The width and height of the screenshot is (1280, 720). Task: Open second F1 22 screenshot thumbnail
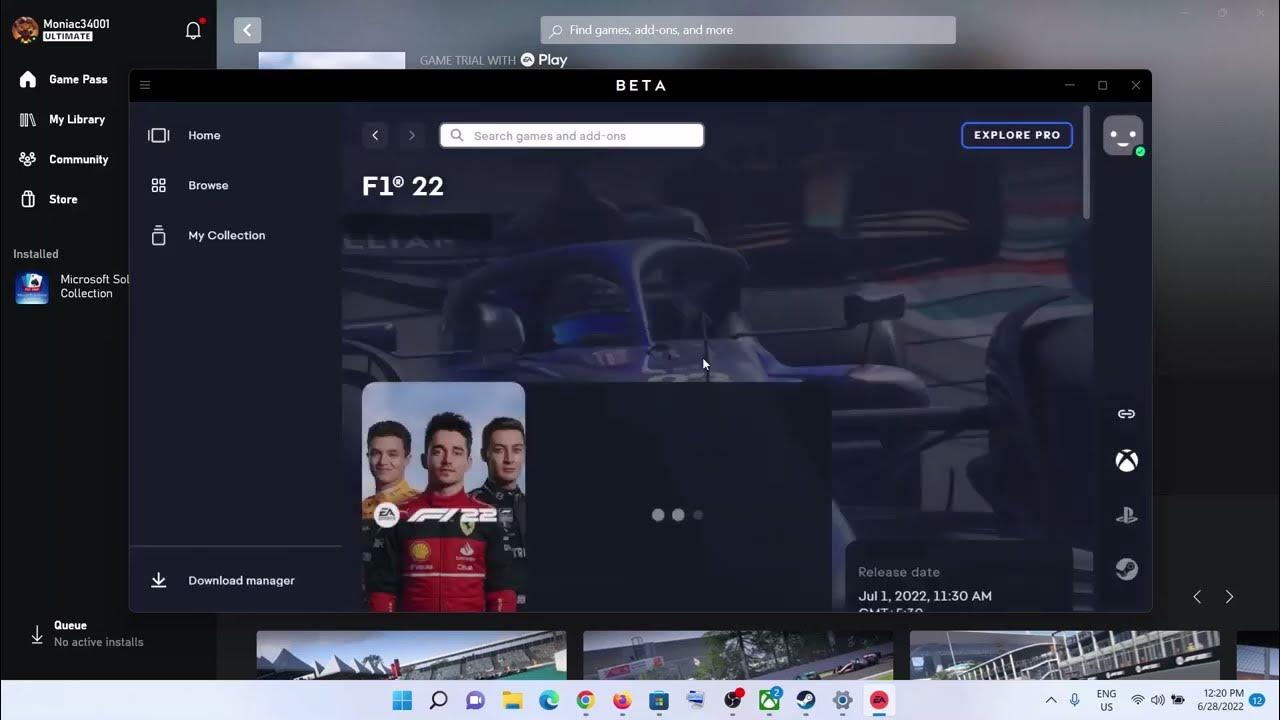738,655
